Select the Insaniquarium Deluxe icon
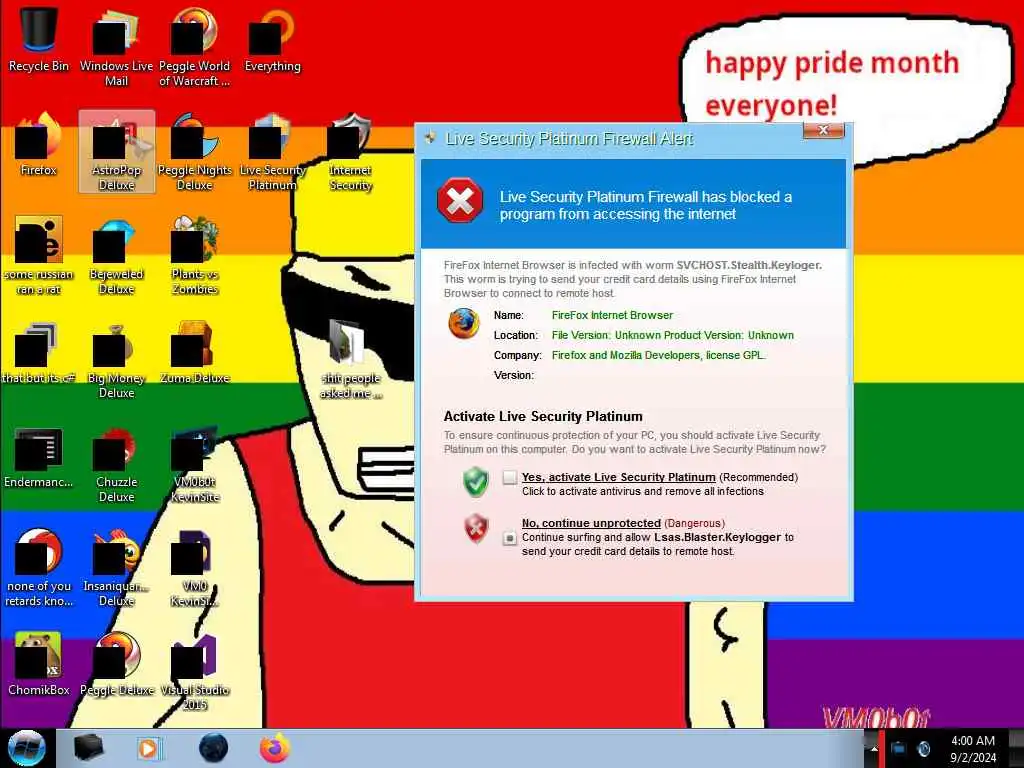This screenshot has height=768, width=1024. point(116,568)
